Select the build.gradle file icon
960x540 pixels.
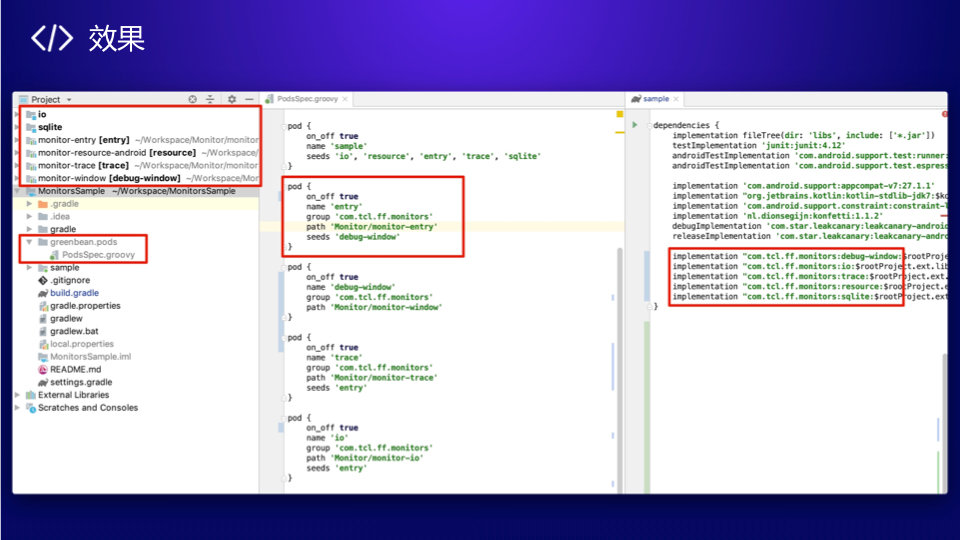click(x=43, y=293)
